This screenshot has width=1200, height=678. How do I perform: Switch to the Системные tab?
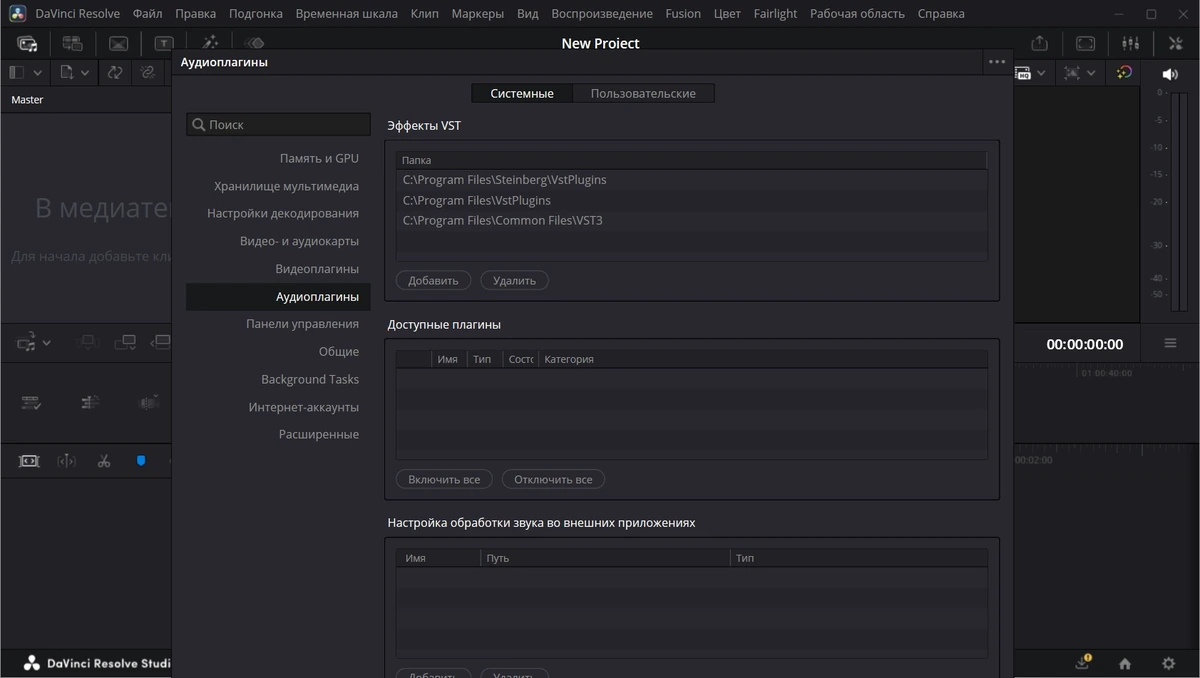[522, 93]
